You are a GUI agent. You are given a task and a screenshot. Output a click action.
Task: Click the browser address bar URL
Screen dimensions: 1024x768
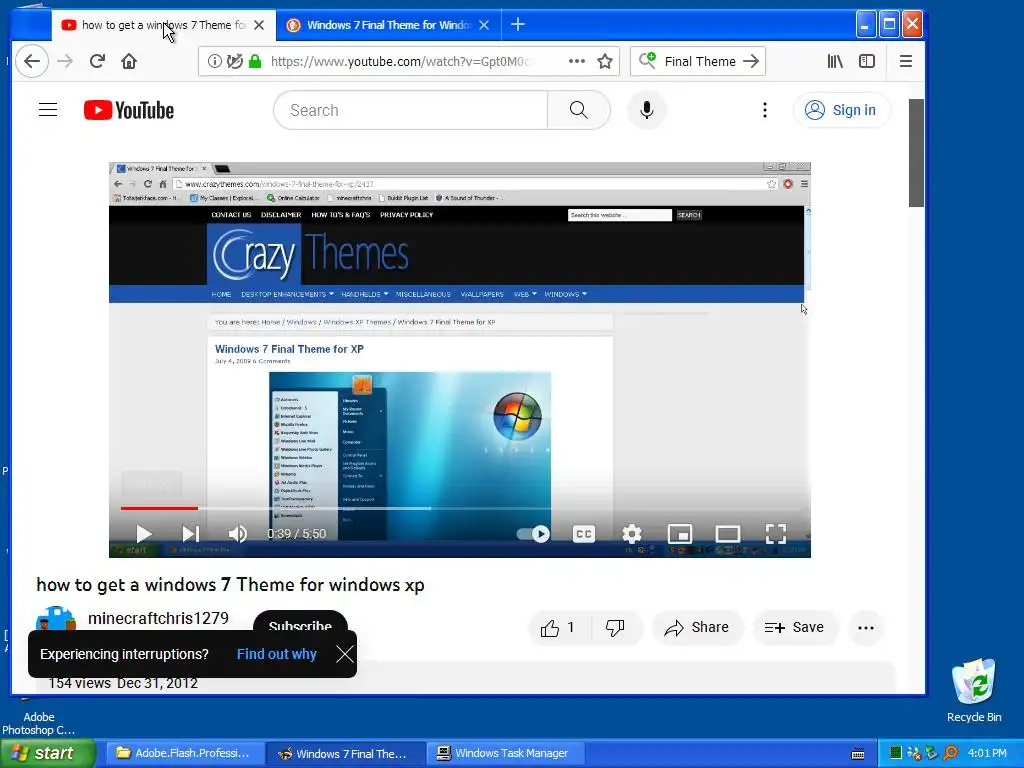click(400, 61)
